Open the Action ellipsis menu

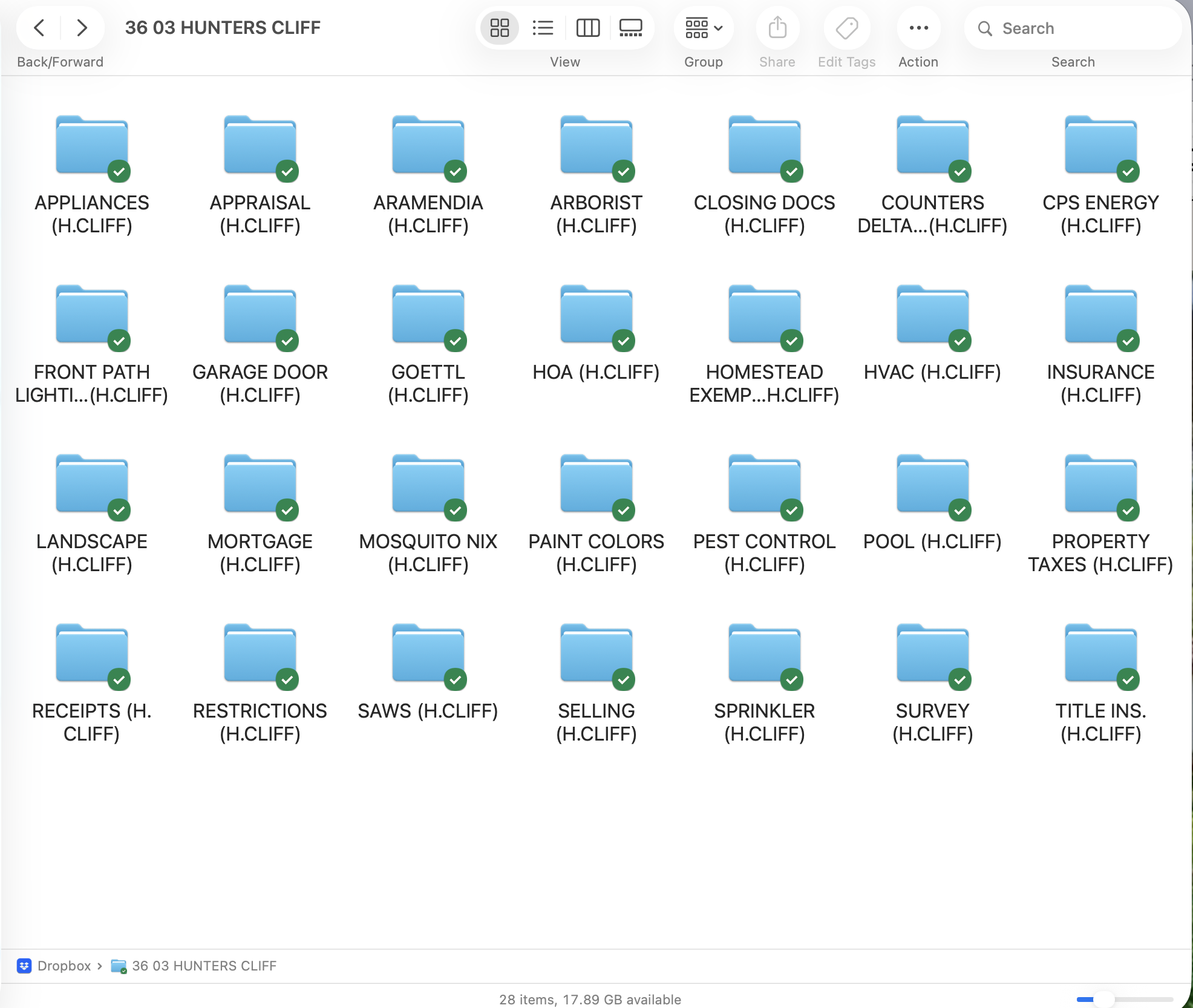[918, 28]
